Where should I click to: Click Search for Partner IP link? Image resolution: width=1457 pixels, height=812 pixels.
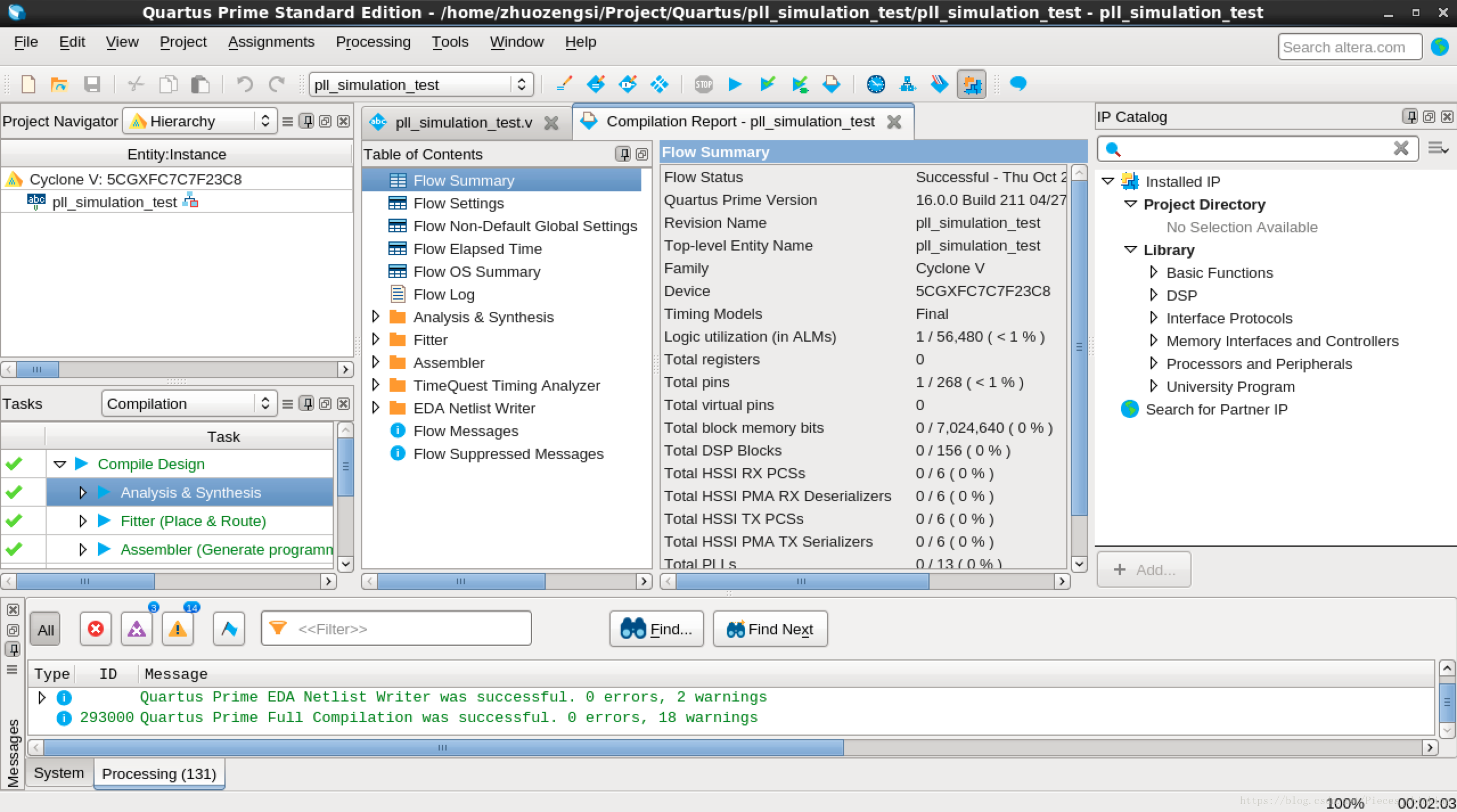click(1216, 409)
